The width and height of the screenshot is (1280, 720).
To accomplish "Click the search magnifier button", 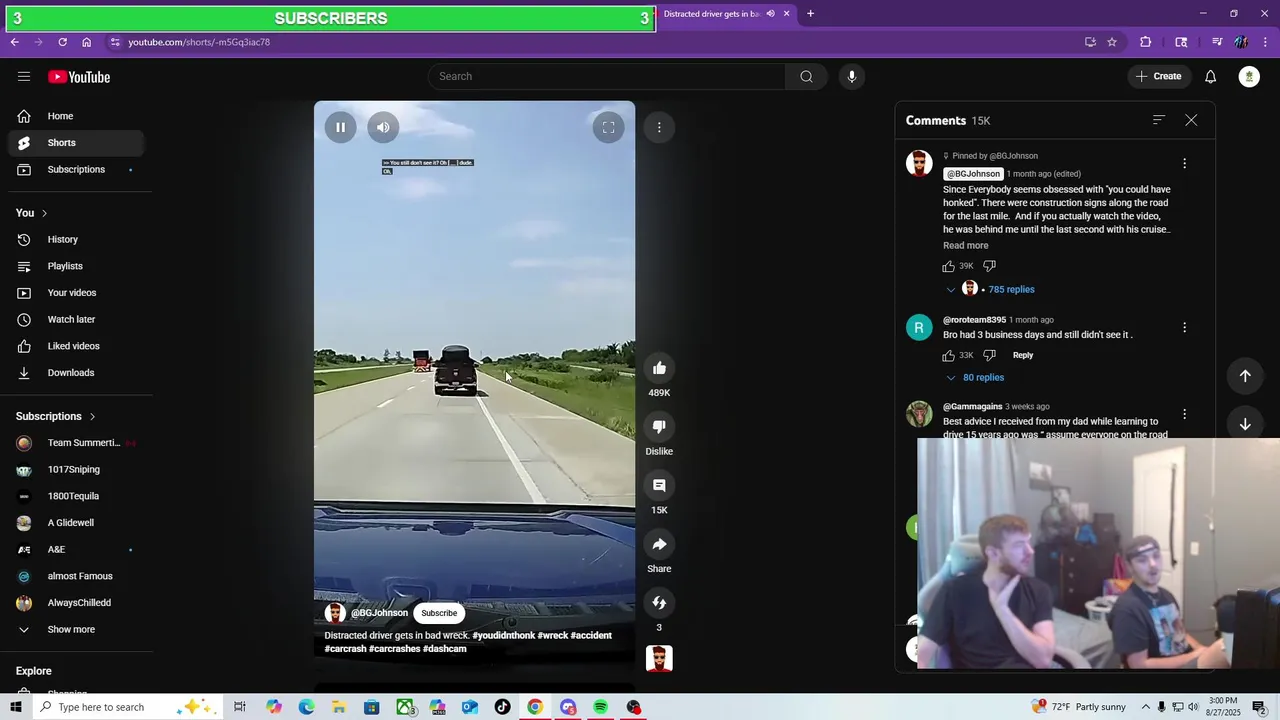I will click(x=806, y=76).
